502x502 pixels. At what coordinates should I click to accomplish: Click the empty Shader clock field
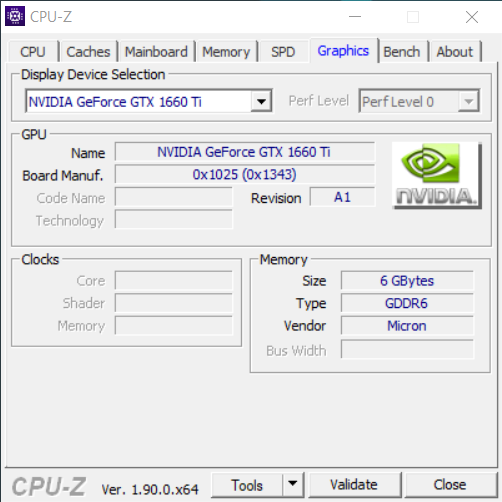[x=174, y=303]
